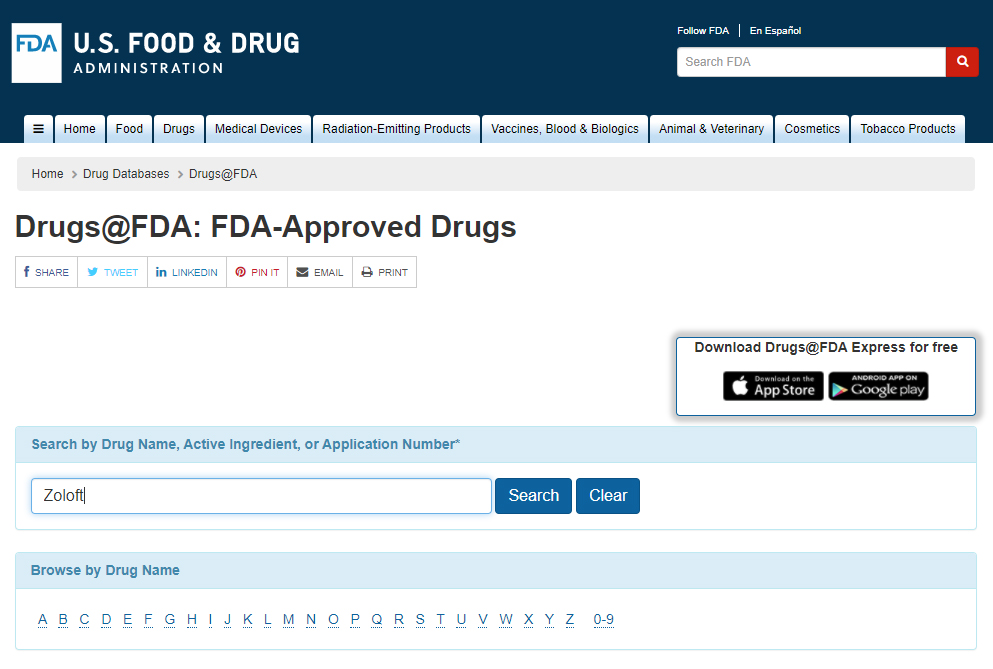This screenshot has height=669, width=993.
Task: Browse drugs starting with E
Action: click(x=127, y=620)
